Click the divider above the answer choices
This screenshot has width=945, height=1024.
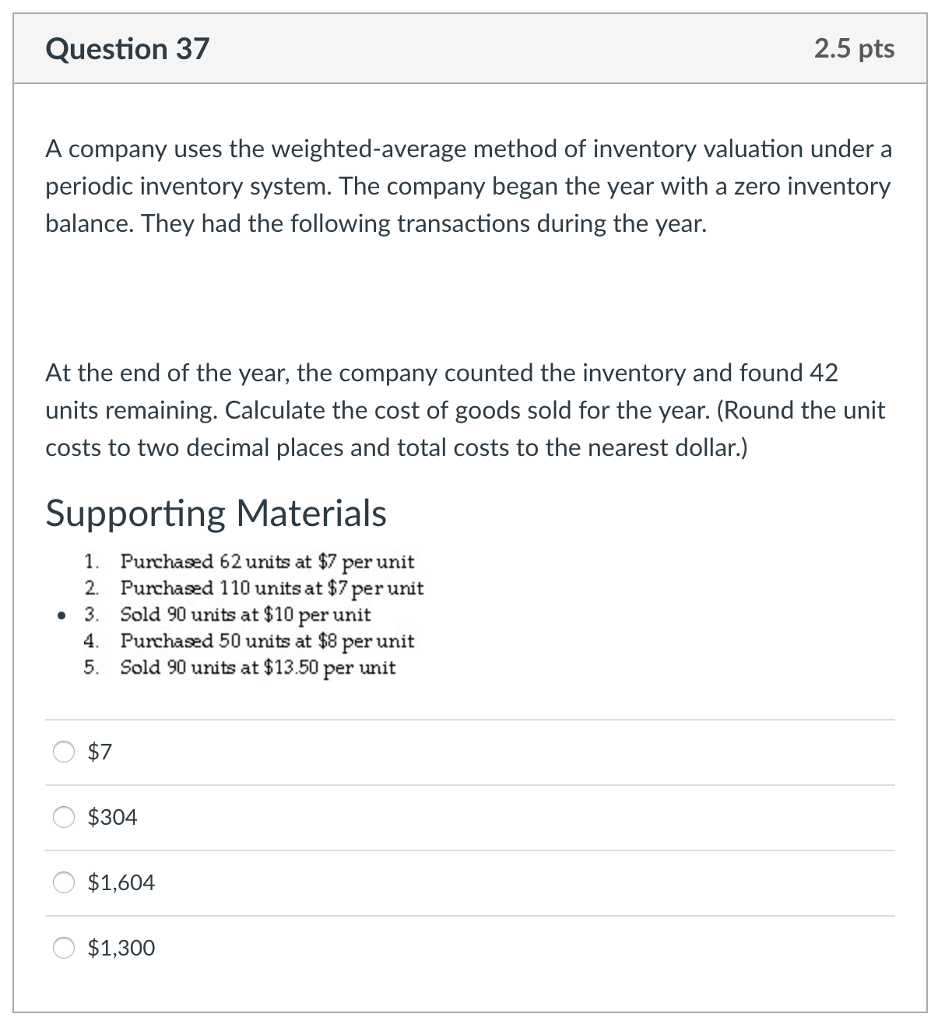[x=470, y=718]
